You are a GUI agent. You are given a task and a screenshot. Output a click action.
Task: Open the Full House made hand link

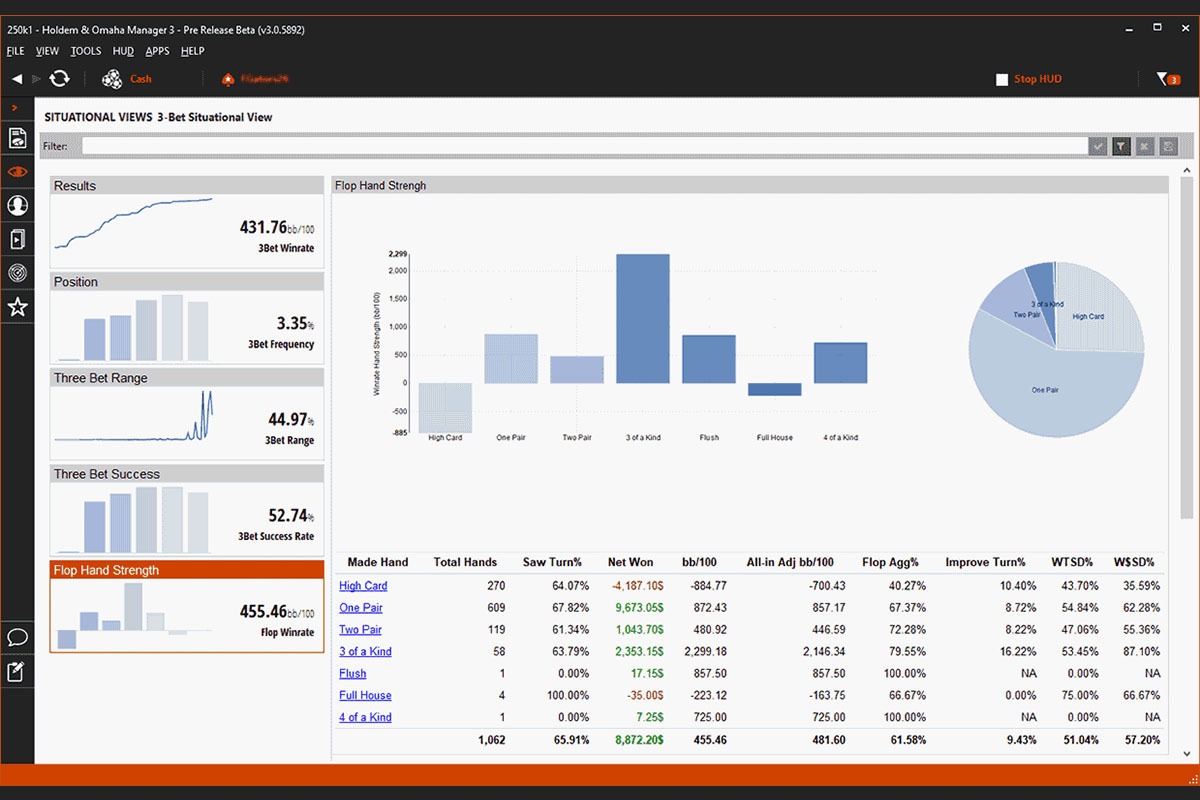point(365,695)
